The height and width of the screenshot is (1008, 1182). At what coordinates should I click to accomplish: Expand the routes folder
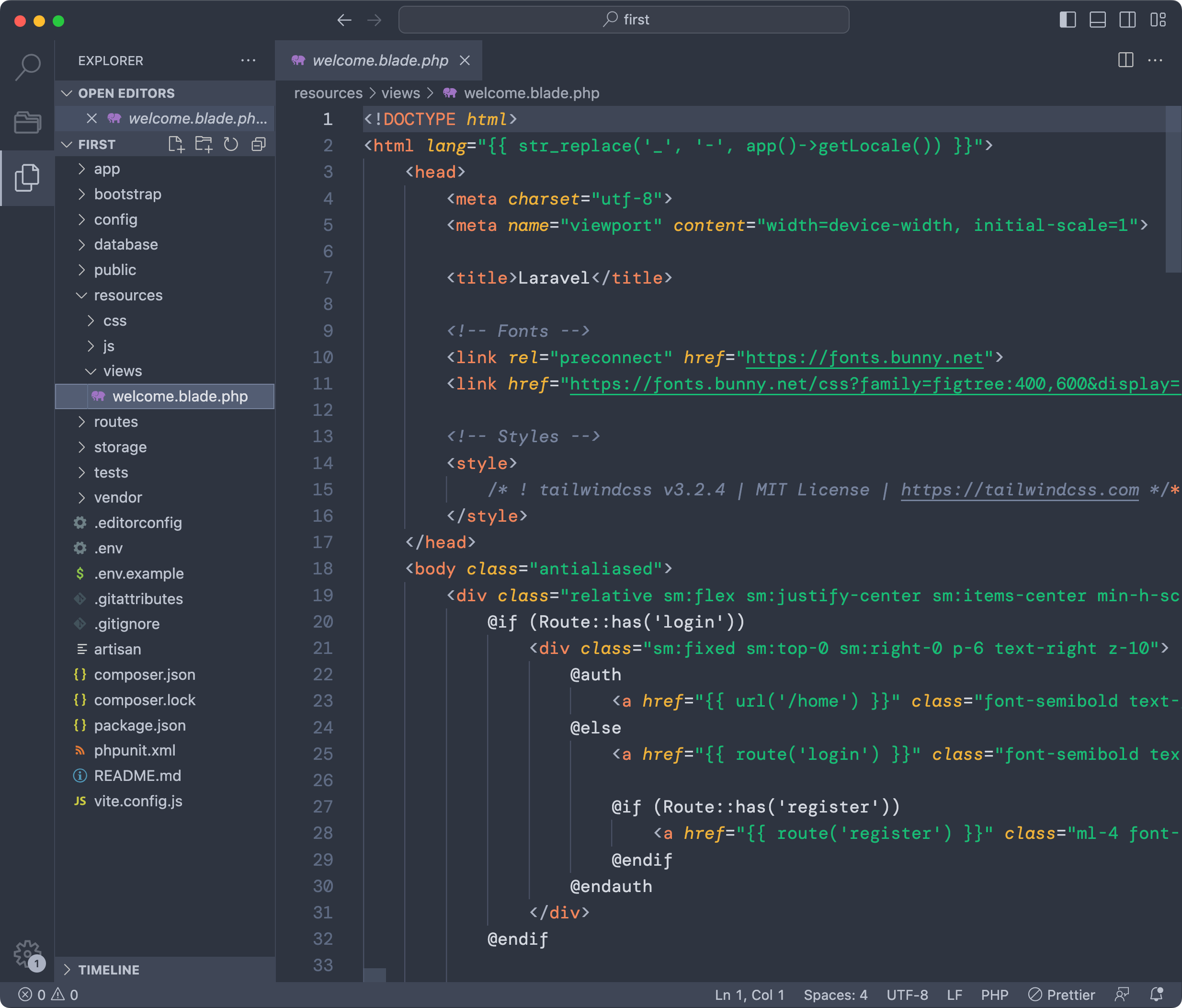[x=116, y=422]
